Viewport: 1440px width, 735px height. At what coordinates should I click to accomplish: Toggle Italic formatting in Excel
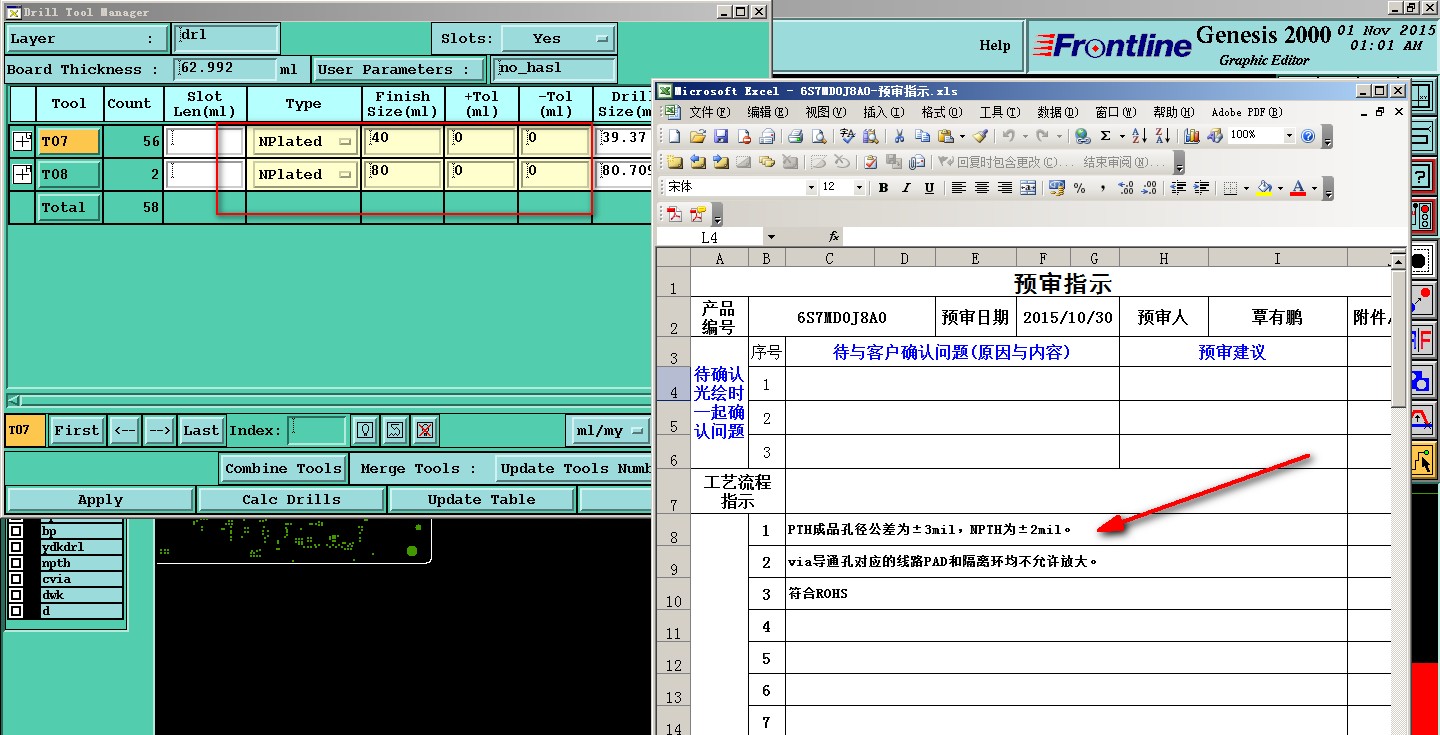pyautogui.click(x=906, y=187)
